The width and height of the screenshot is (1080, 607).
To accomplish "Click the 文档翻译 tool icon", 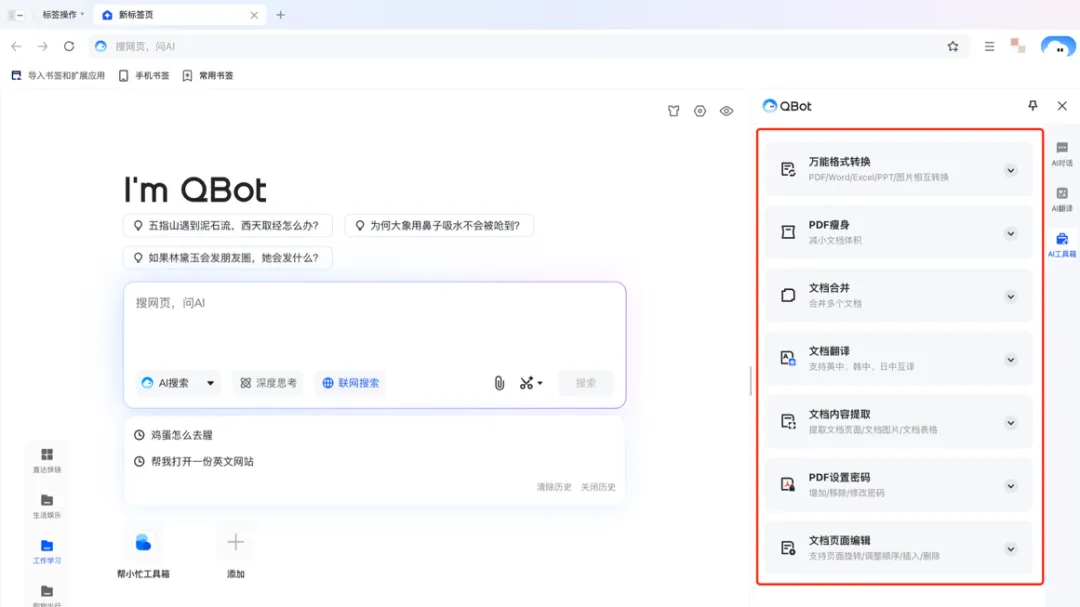I will point(788,358).
